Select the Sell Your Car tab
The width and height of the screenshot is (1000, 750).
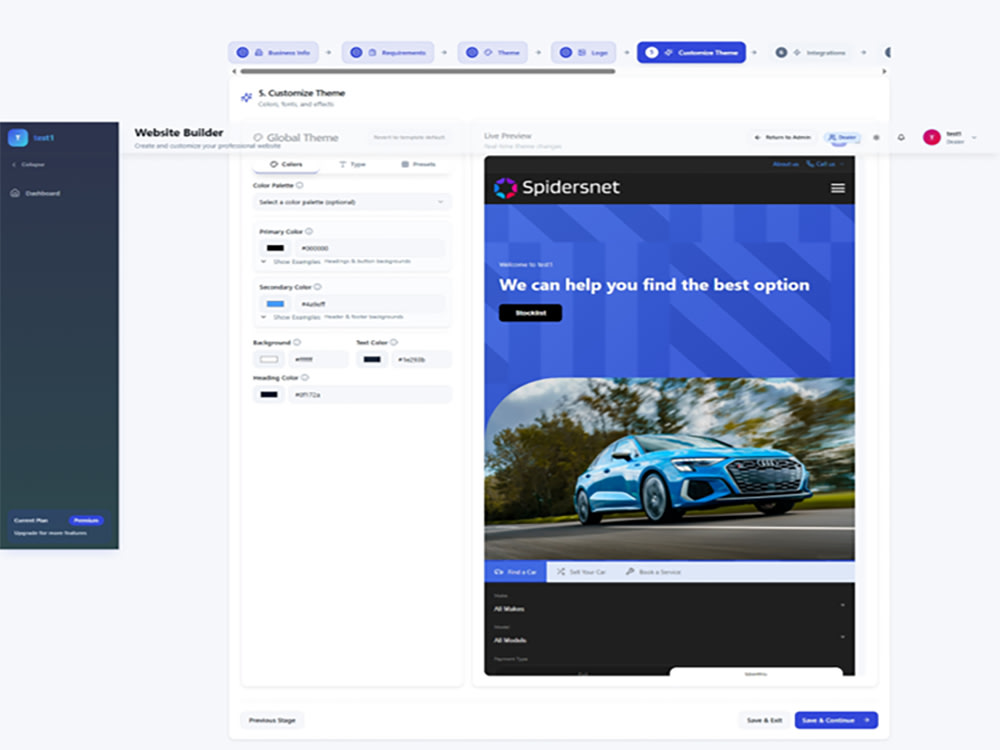[x=581, y=572]
